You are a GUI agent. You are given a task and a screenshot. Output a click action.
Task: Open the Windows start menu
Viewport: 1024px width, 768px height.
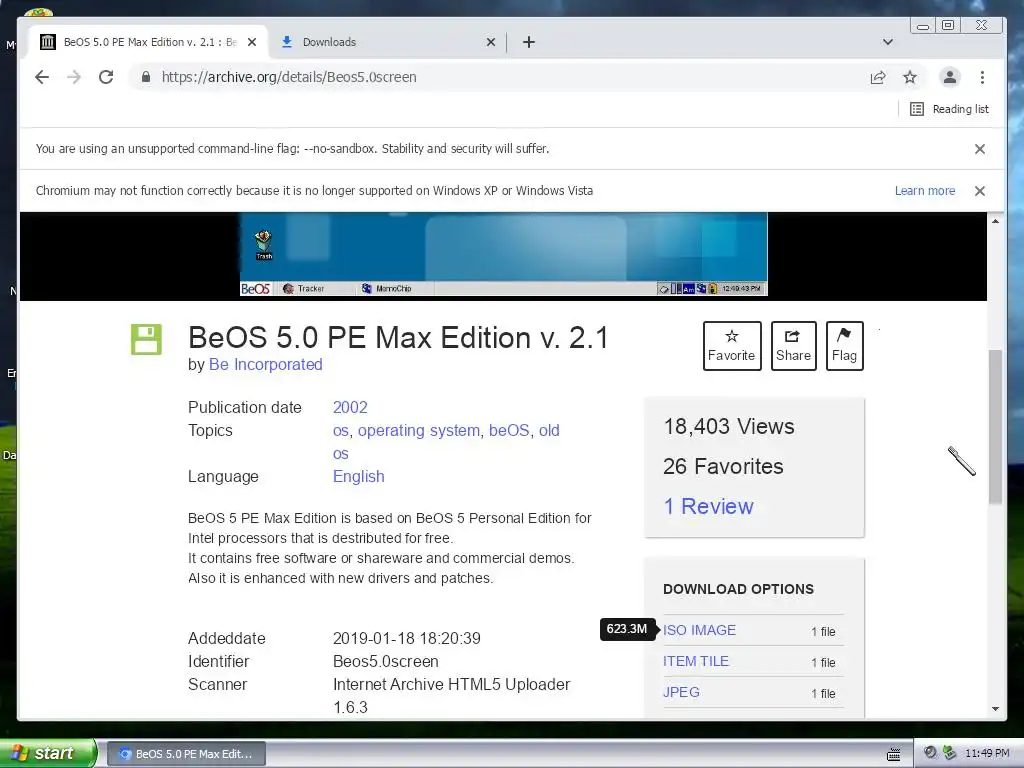point(47,754)
